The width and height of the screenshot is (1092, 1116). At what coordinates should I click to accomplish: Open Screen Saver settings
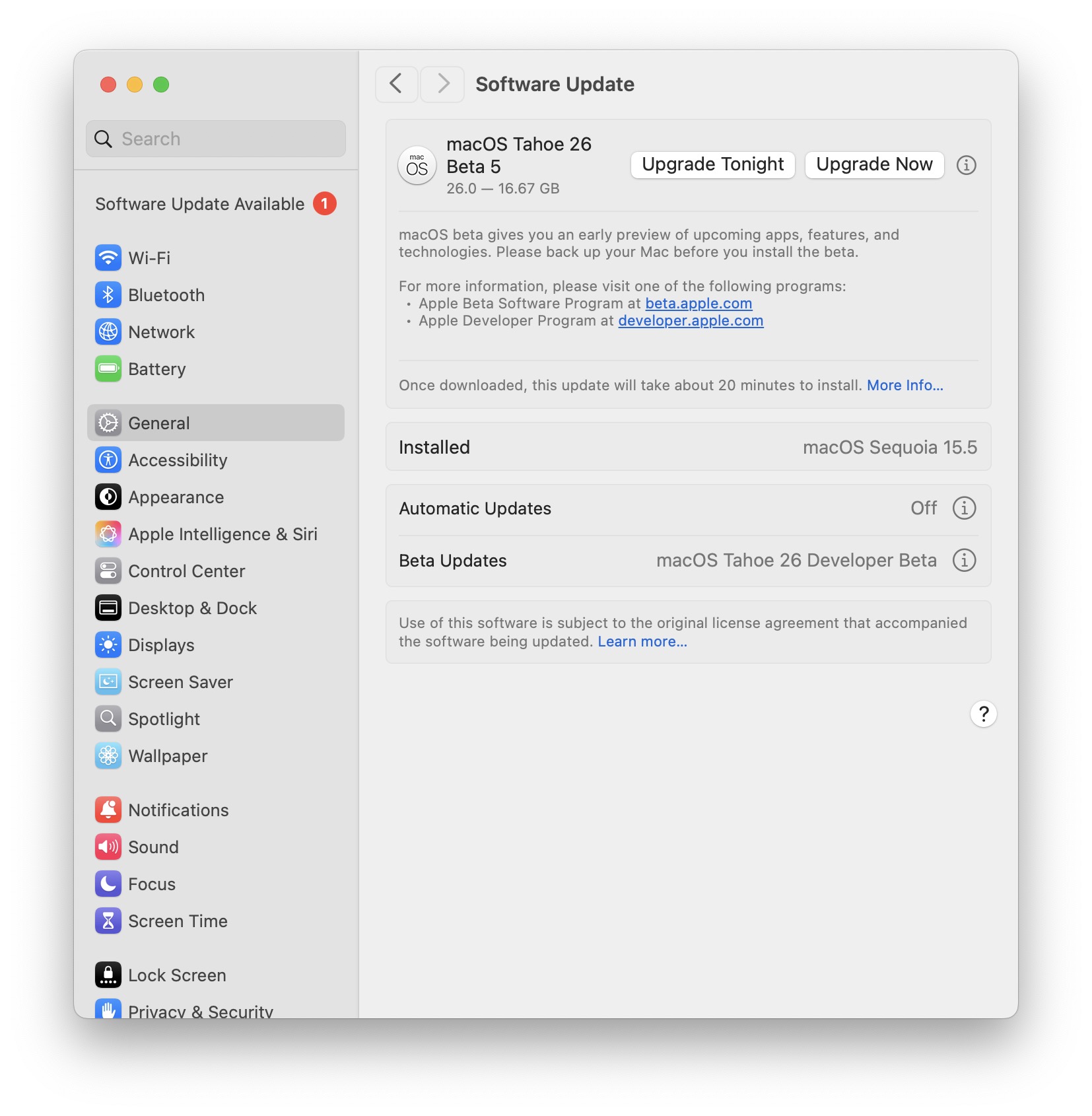tap(180, 682)
